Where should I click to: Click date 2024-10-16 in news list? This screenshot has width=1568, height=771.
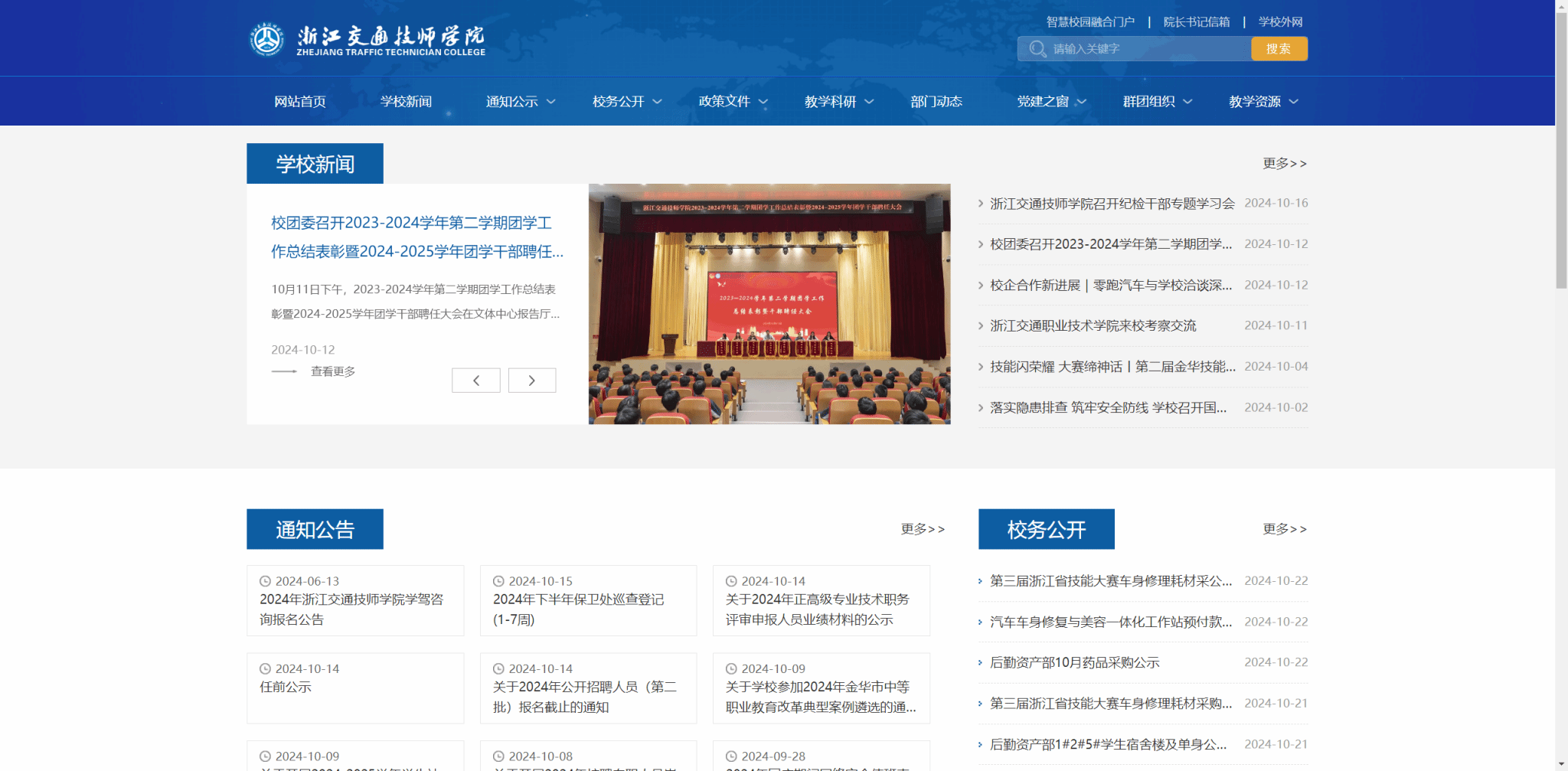(x=1276, y=203)
